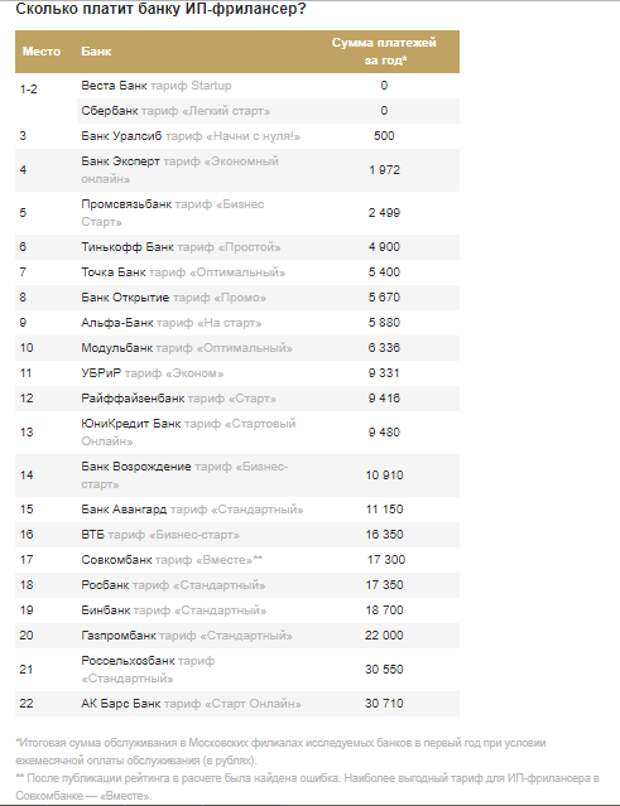Select АК Барс Банк «Старт Онлайн» entry
This screenshot has width=620, height=806.
point(190,704)
